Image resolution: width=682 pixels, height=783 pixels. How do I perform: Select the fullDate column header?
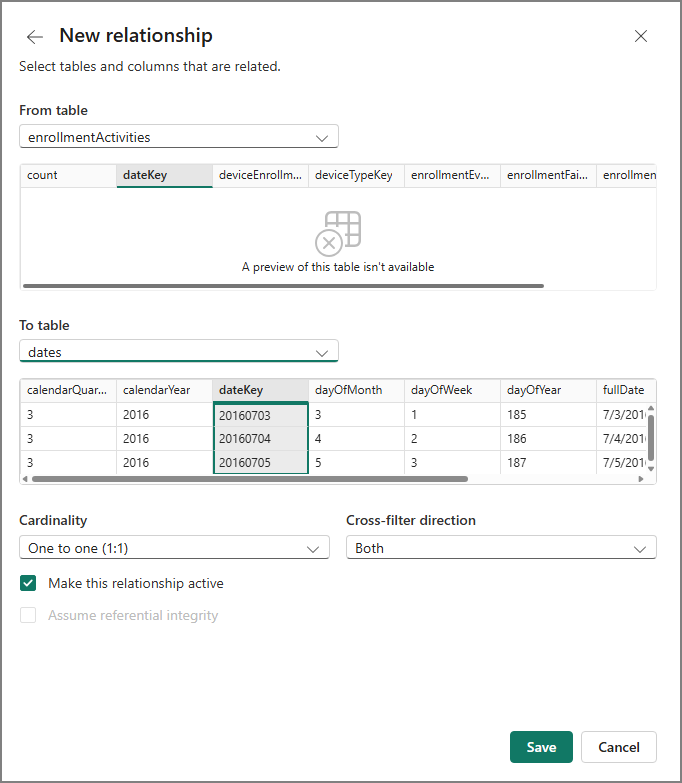point(626,390)
